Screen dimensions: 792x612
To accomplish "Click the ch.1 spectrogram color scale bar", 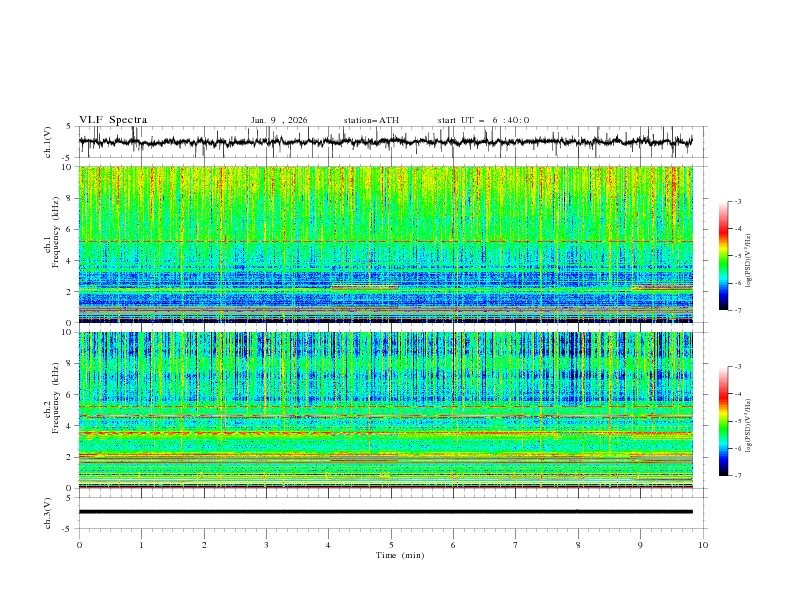I will pos(723,255).
